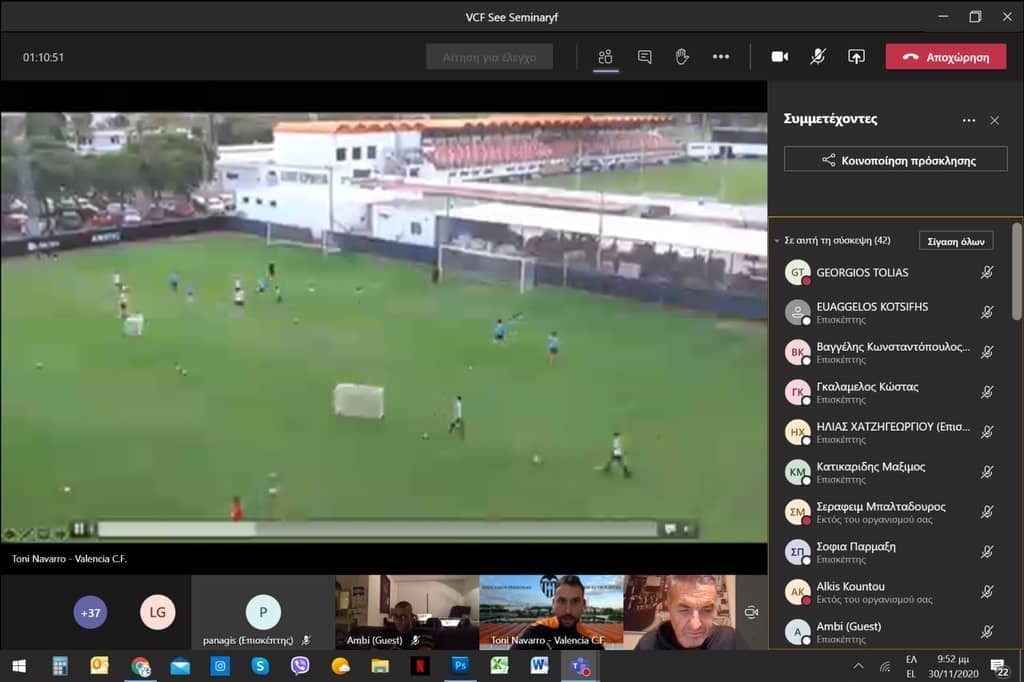This screenshot has width=1024, height=682.
Task: Click the mic icon next to EUAGGELOS KOTSIFHS
Action: click(x=987, y=312)
